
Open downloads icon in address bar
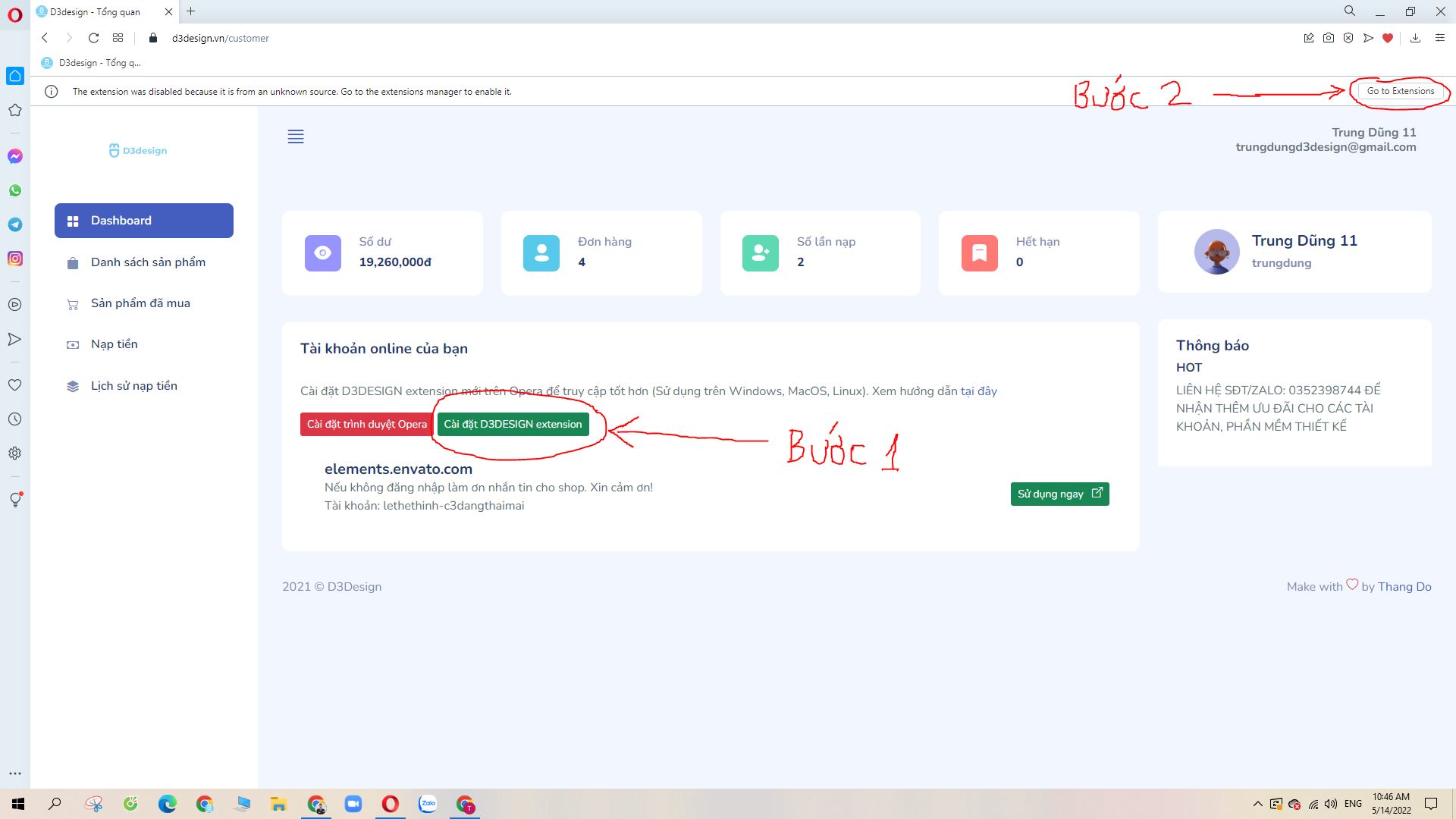coord(1415,38)
